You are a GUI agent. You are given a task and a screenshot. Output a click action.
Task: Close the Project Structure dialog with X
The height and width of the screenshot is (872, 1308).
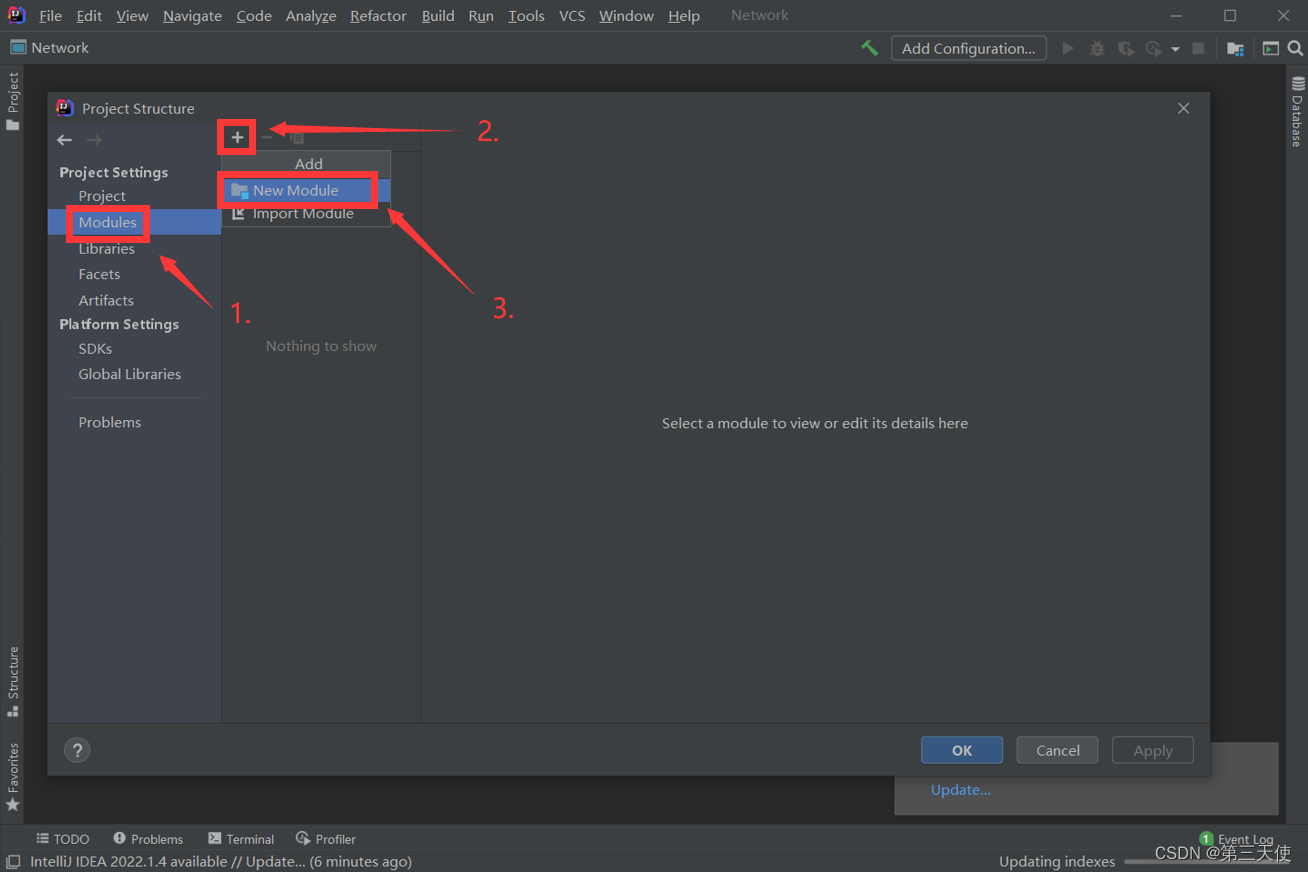click(1184, 108)
